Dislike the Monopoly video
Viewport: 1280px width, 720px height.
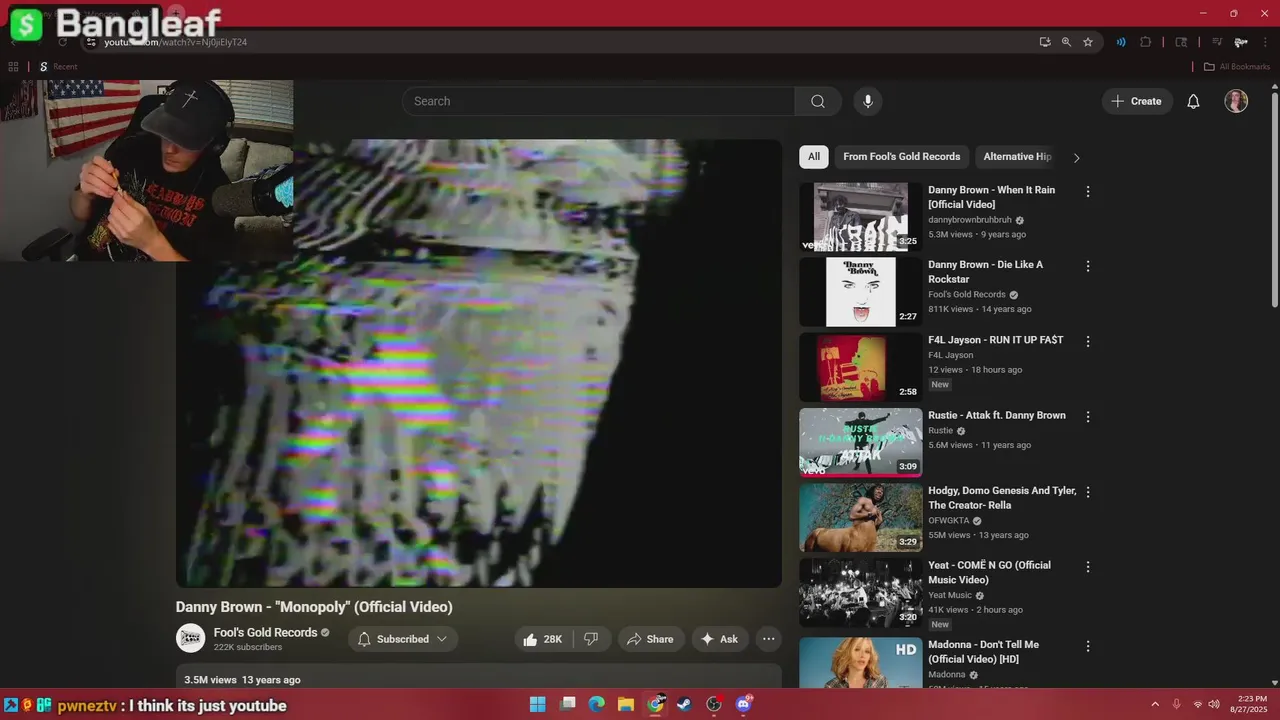(591, 639)
